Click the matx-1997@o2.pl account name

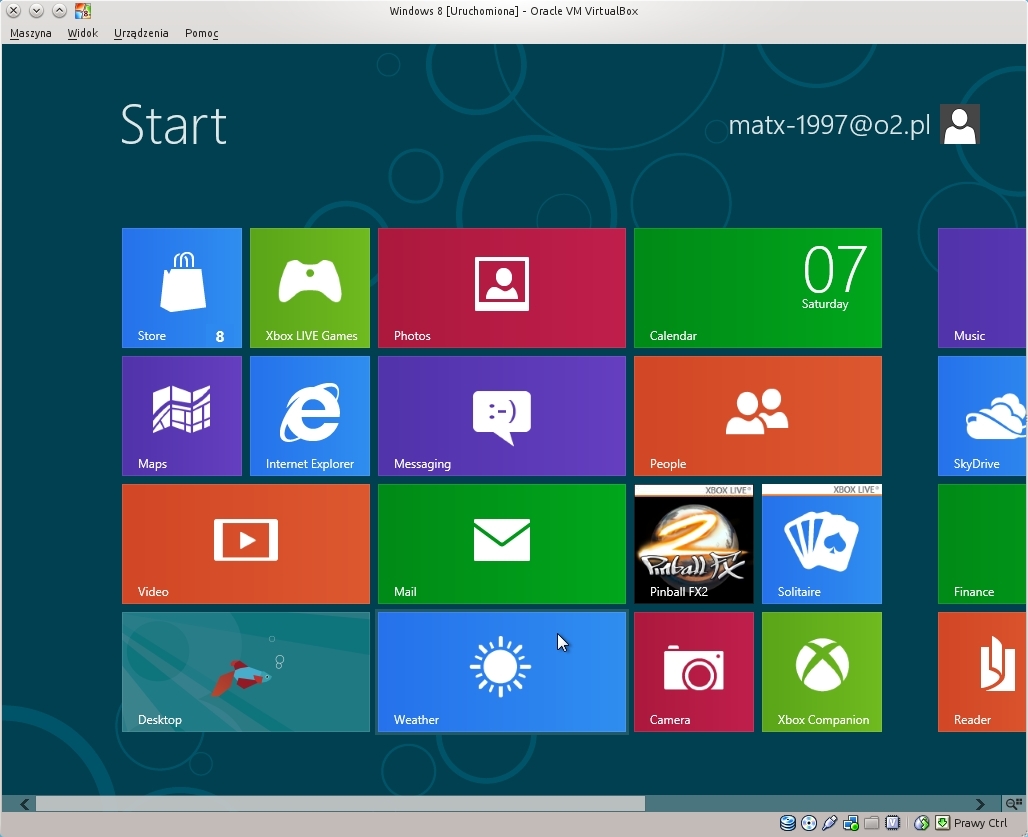tap(829, 125)
